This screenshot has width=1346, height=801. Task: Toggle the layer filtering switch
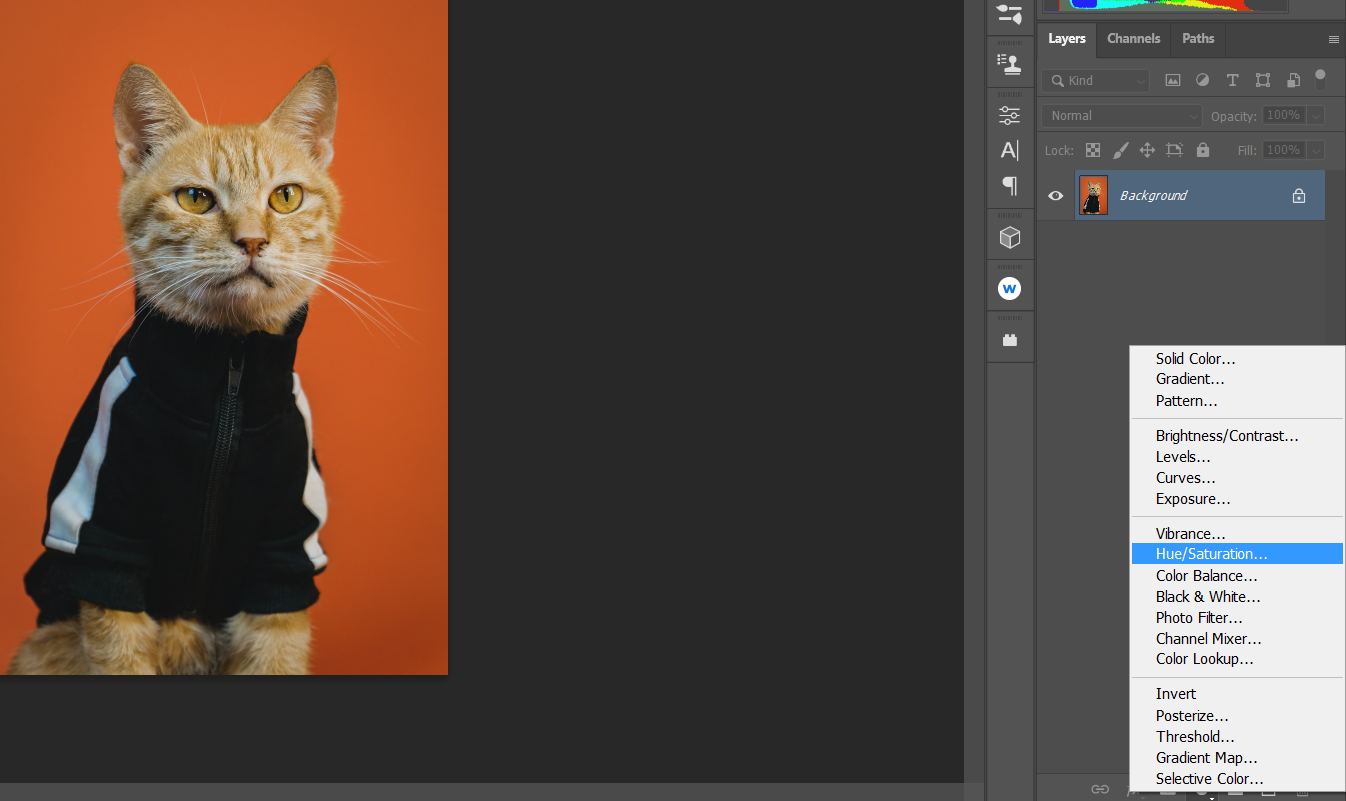coord(1320,79)
